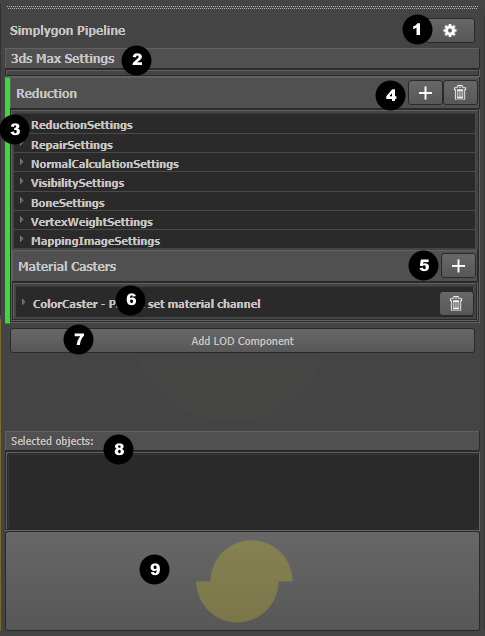
Task: Click inside the selected objects list box
Action: (x=242, y=491)
